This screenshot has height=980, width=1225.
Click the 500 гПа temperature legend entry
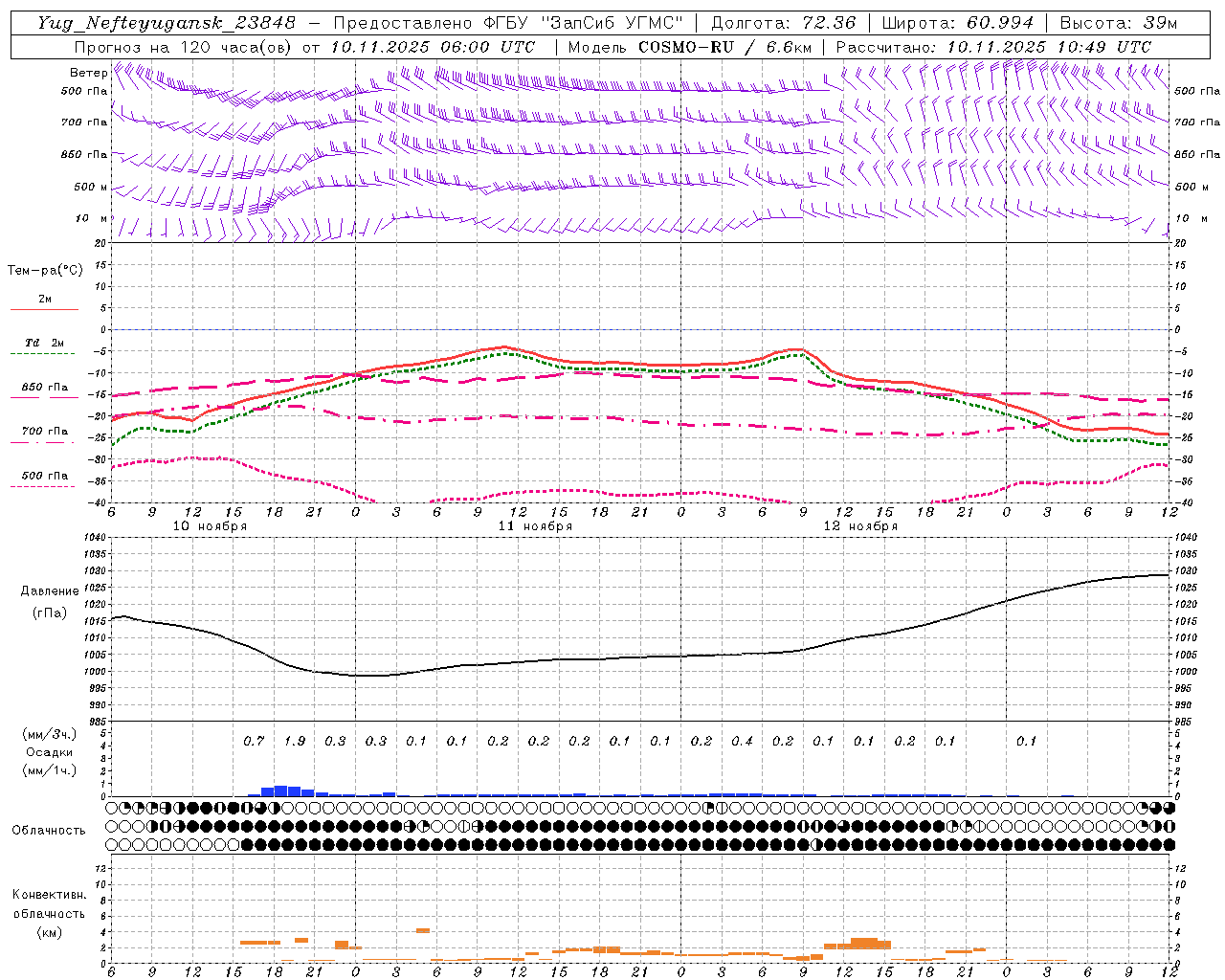(x=45, y=476)
